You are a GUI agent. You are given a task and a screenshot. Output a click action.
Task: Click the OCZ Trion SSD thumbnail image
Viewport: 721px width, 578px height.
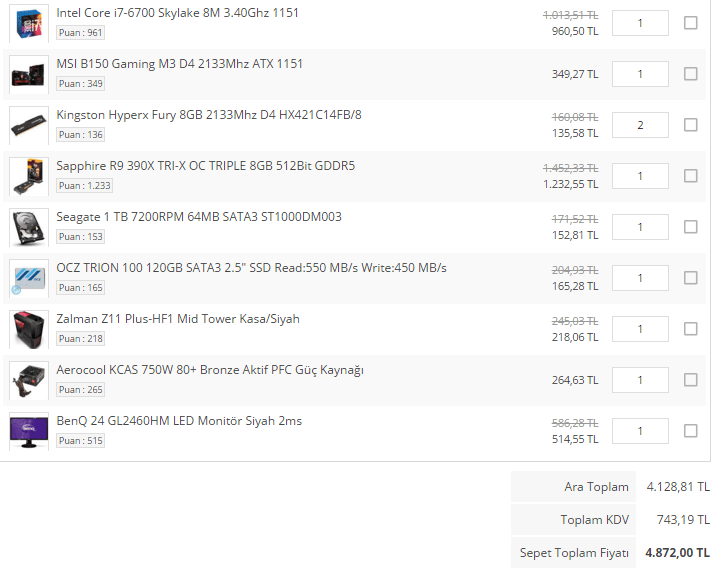28,278
